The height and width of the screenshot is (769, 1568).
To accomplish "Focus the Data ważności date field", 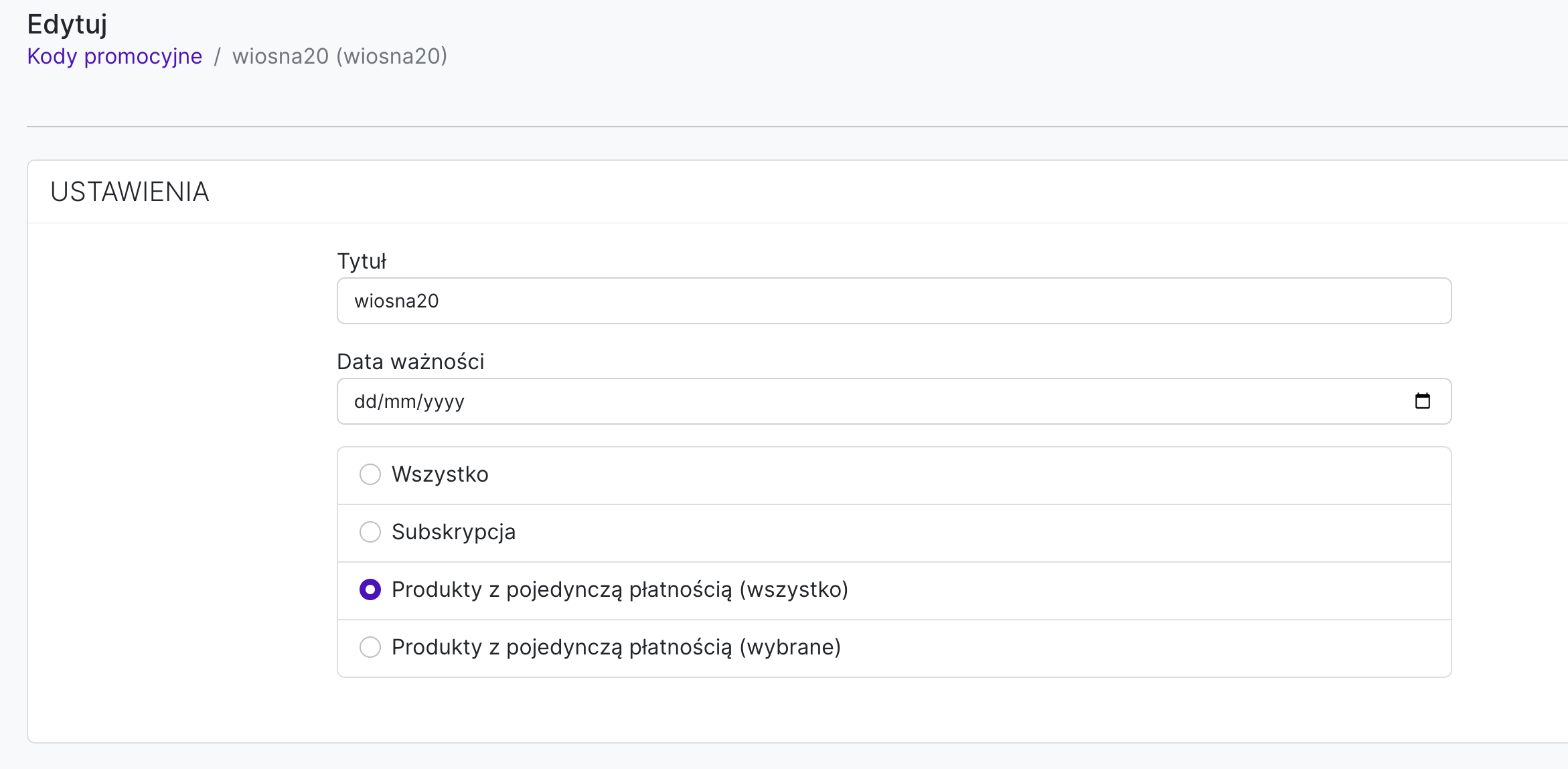I will tap(870, 401).
